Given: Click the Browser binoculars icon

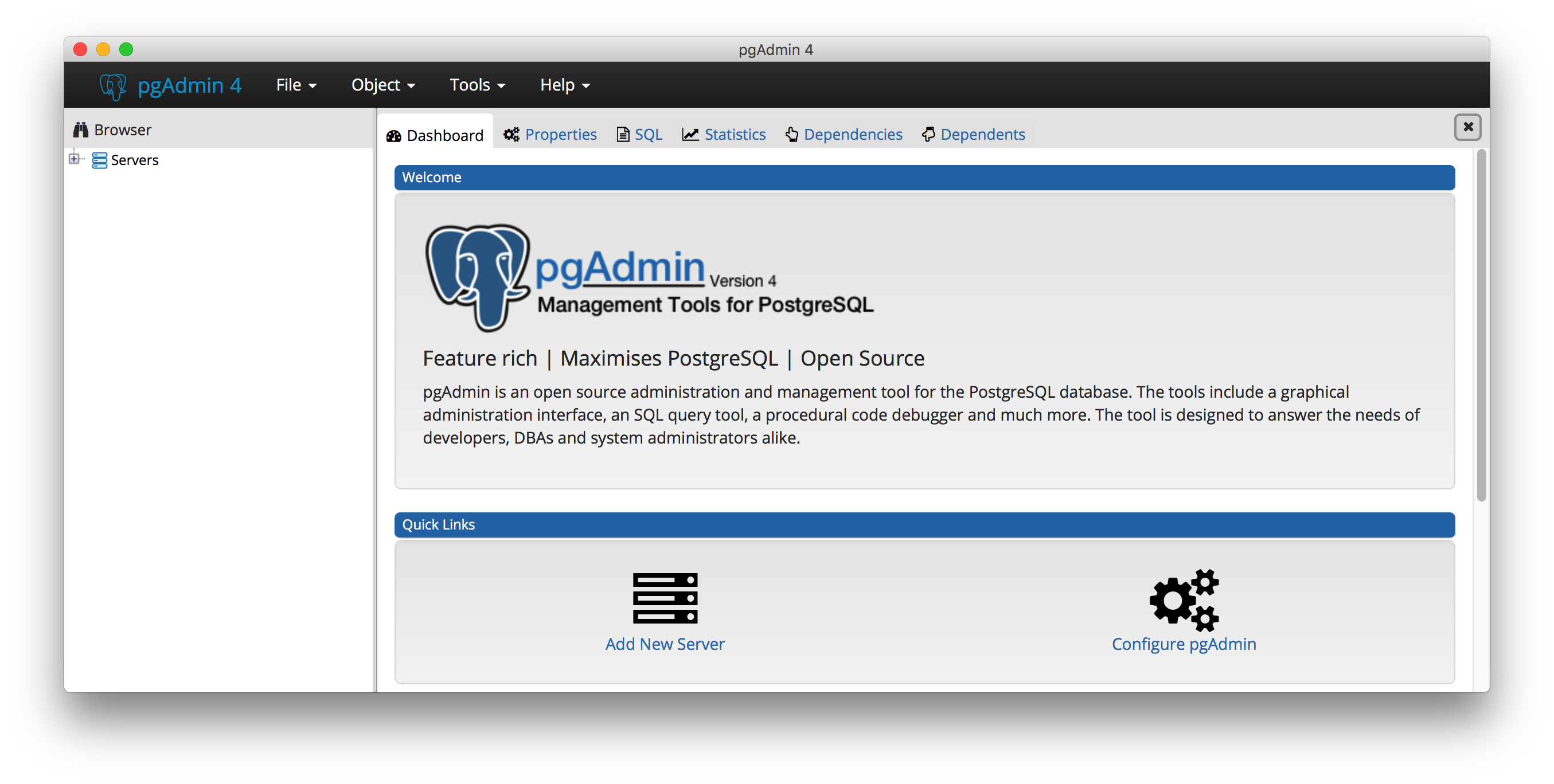Looking at the screenshot, I should tap(81, 130).
